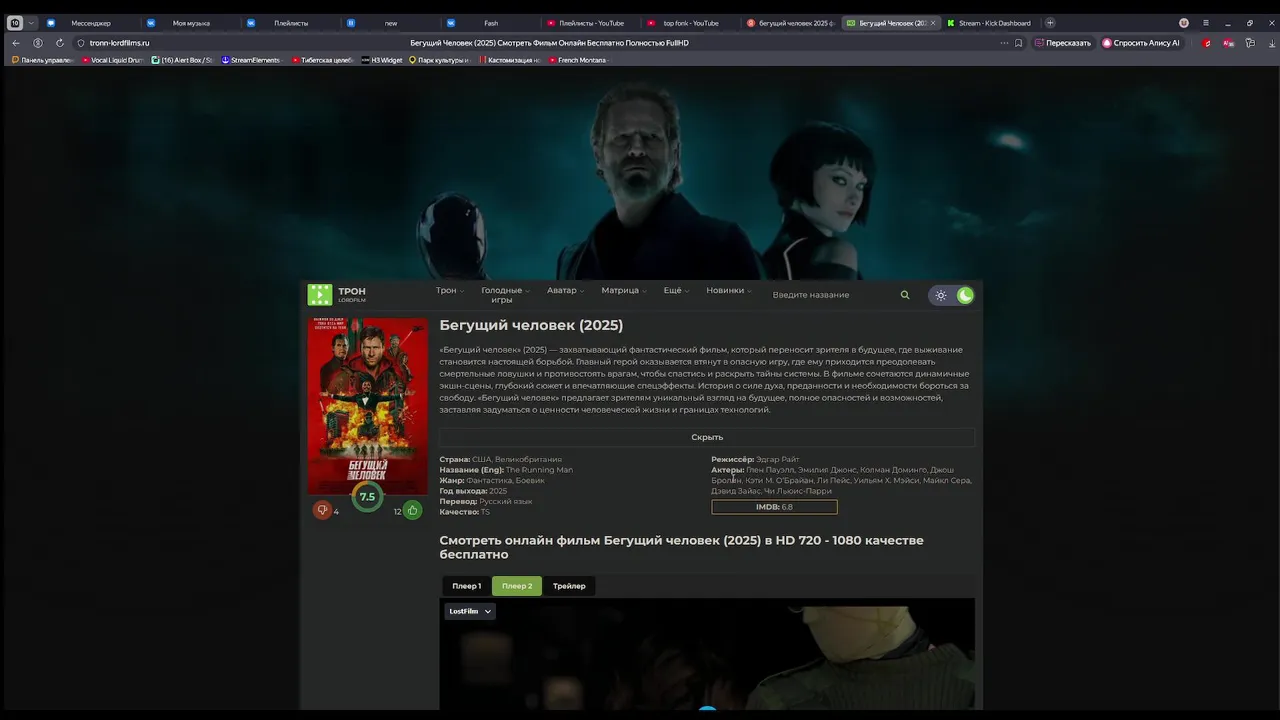Expand the Голодные игры menu dropdown
This screenshot has height=720, width=1280.
tap(505, 295)
